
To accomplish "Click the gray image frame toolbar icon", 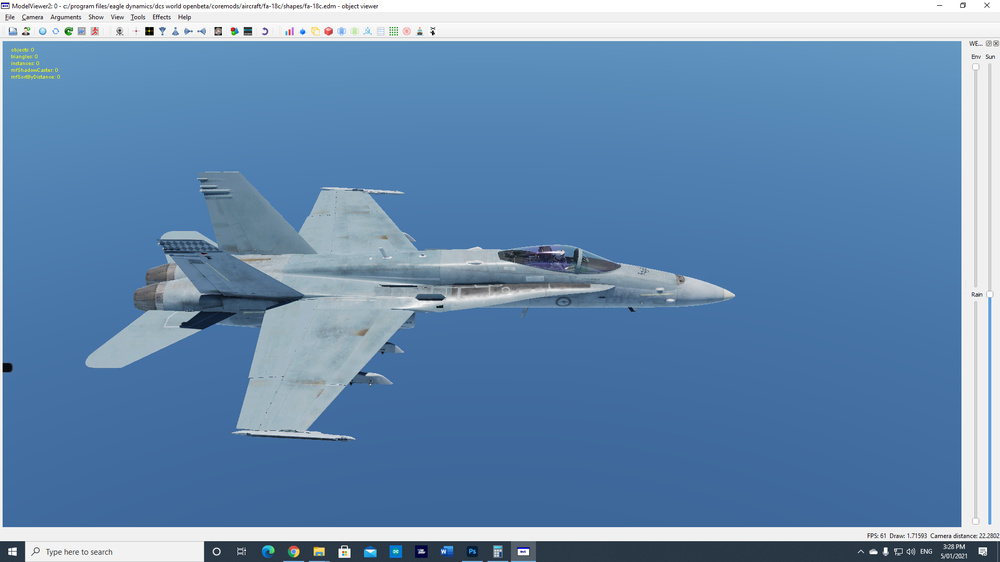I will click(x=82, y=31).
